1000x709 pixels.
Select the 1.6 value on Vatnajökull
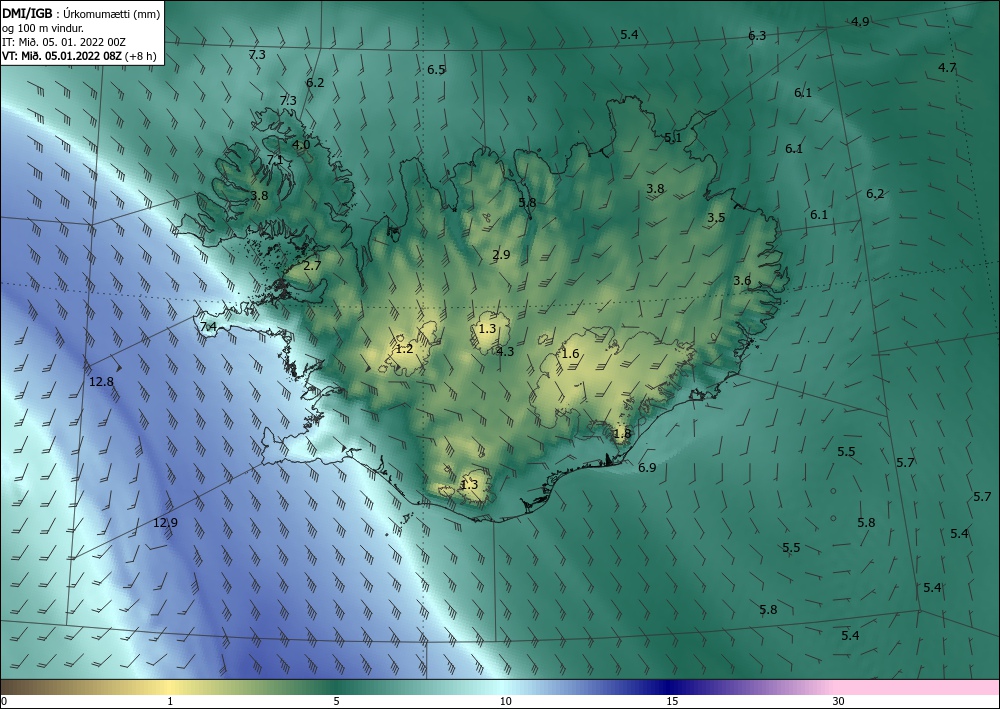tap(570, 354)
